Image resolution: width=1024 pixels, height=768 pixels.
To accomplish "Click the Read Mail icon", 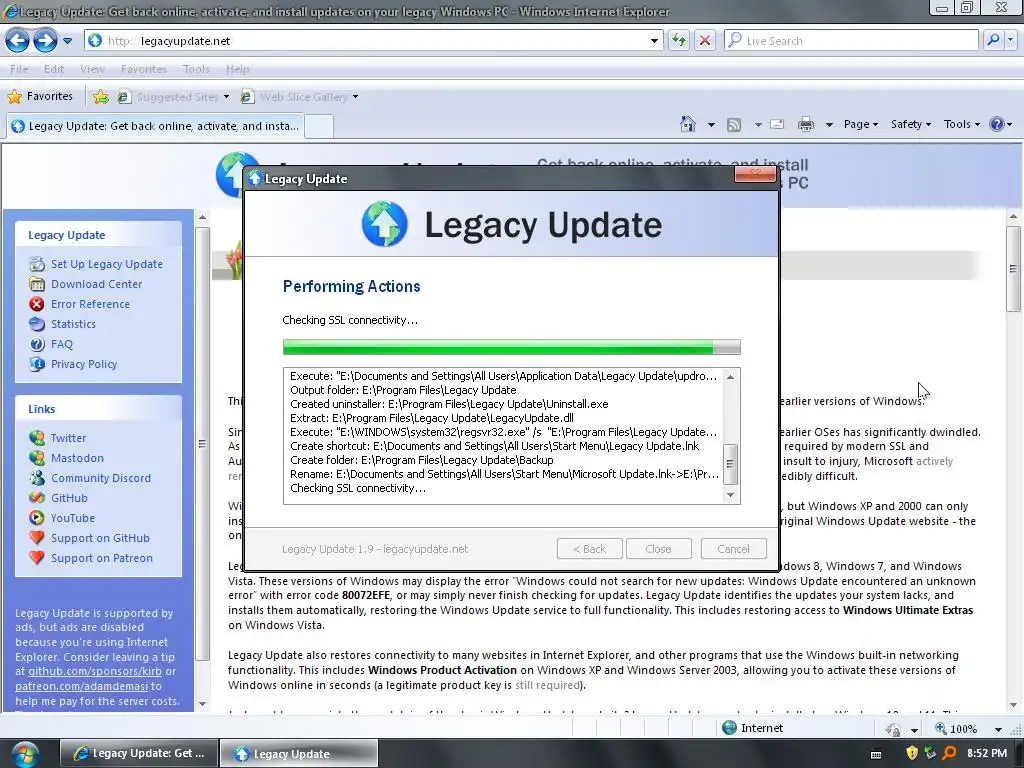I will point(777,124).
